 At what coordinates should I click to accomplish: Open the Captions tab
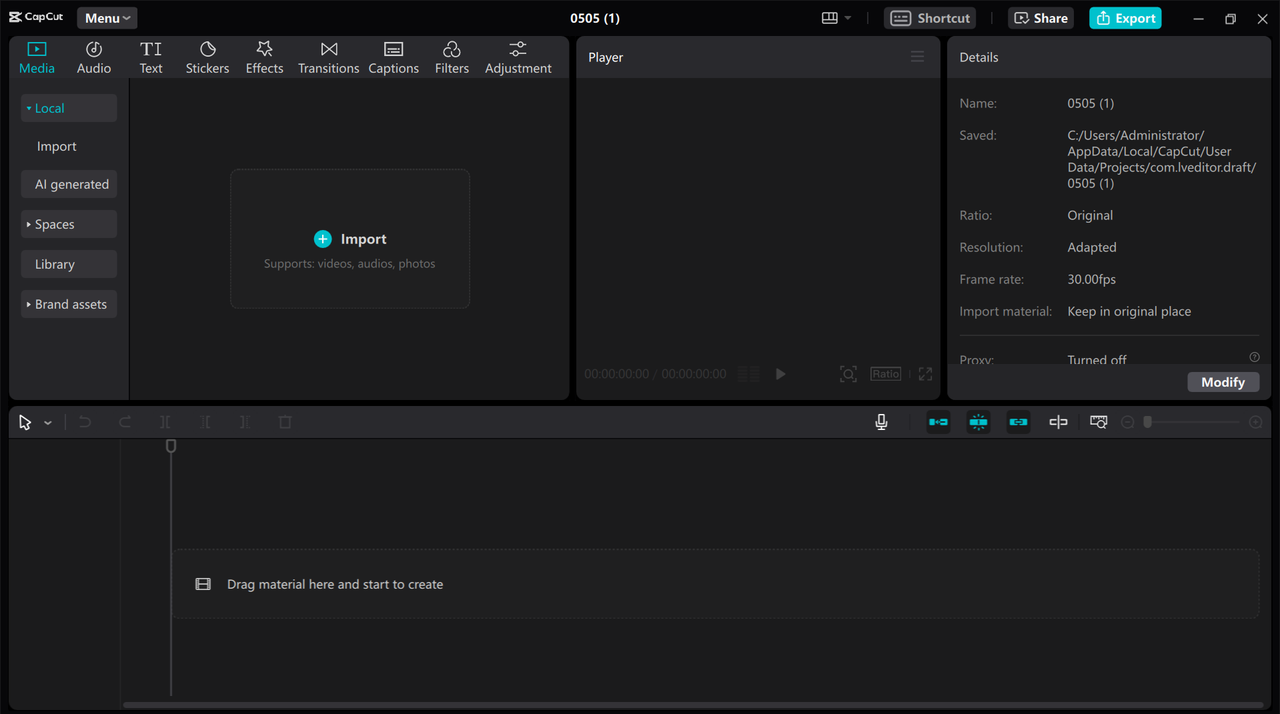393,58
